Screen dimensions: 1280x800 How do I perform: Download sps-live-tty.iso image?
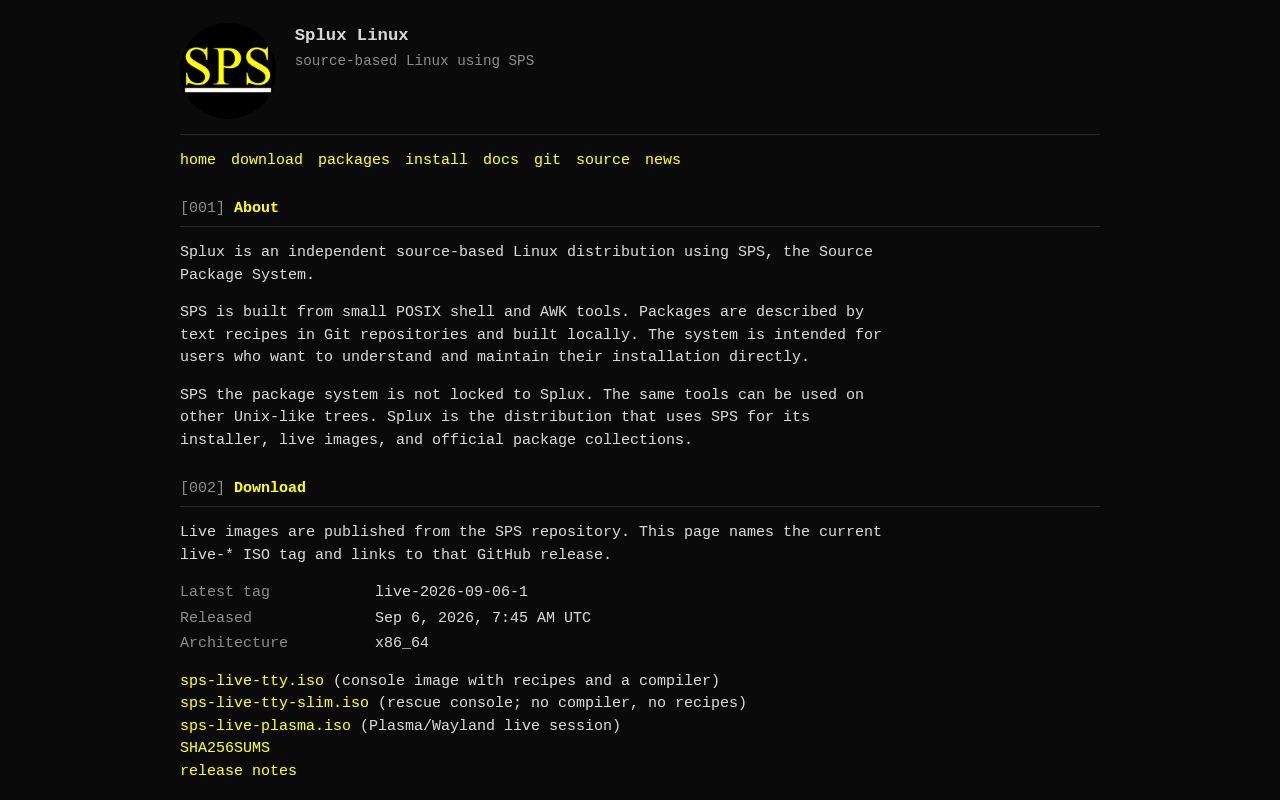point(252,681)
